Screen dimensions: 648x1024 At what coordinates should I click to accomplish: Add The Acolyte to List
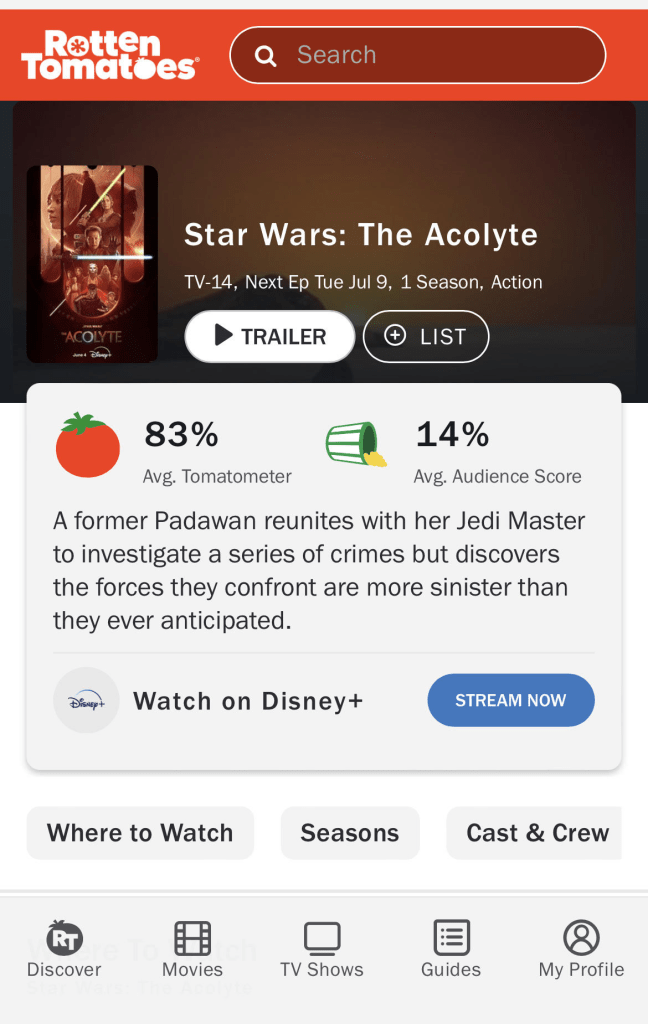coord(426,336)
